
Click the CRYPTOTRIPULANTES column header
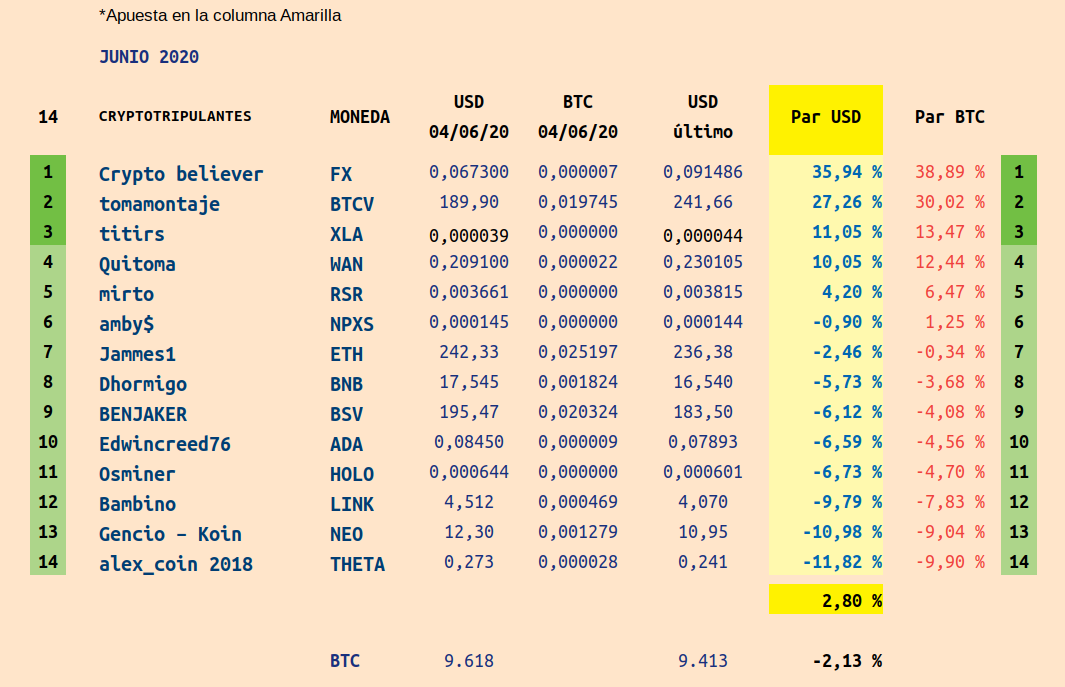(x=175, y=116)
